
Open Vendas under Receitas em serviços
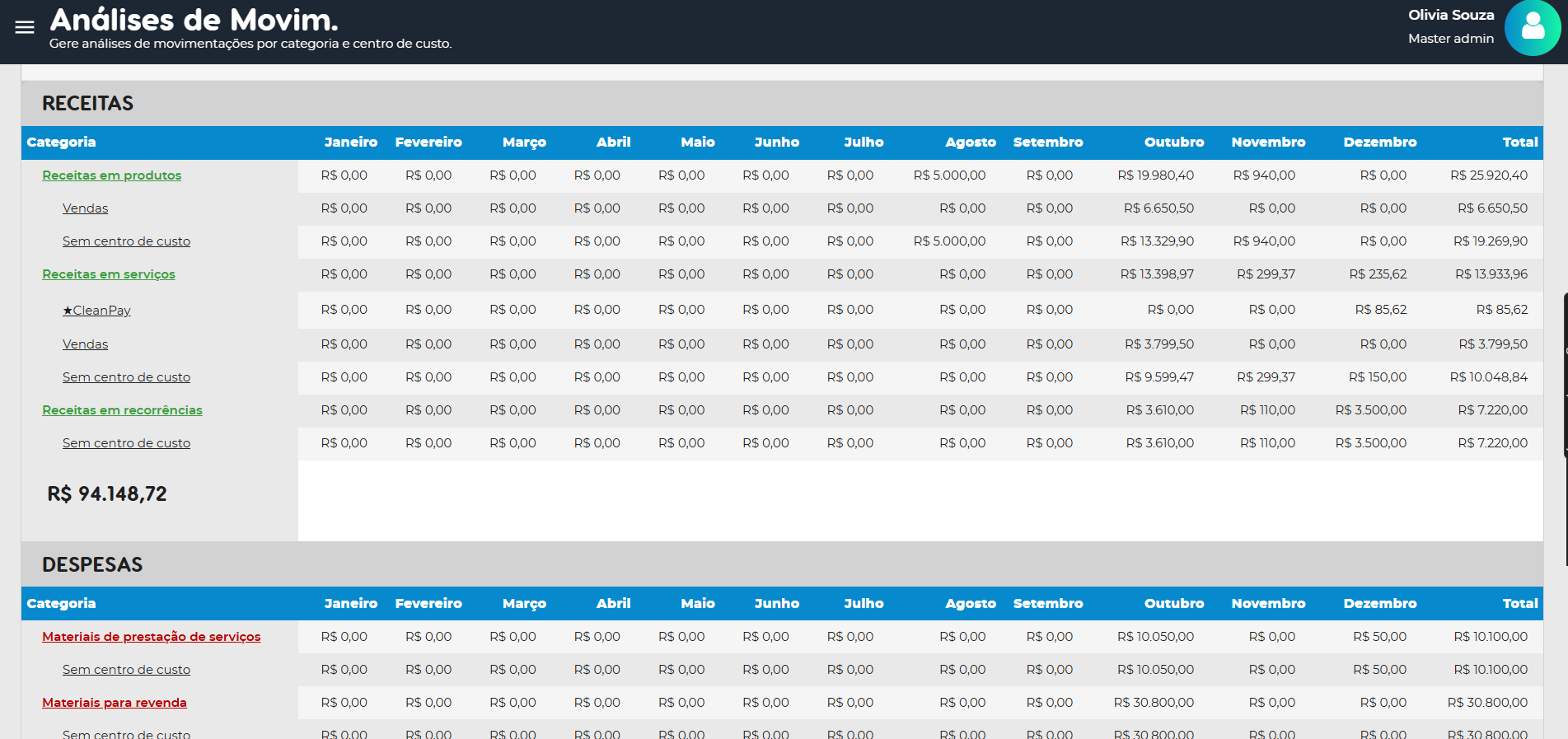(x=85, y=344)
